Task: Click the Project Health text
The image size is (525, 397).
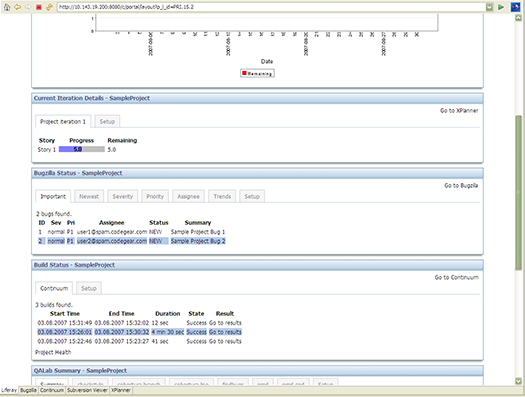Action: 53,352
